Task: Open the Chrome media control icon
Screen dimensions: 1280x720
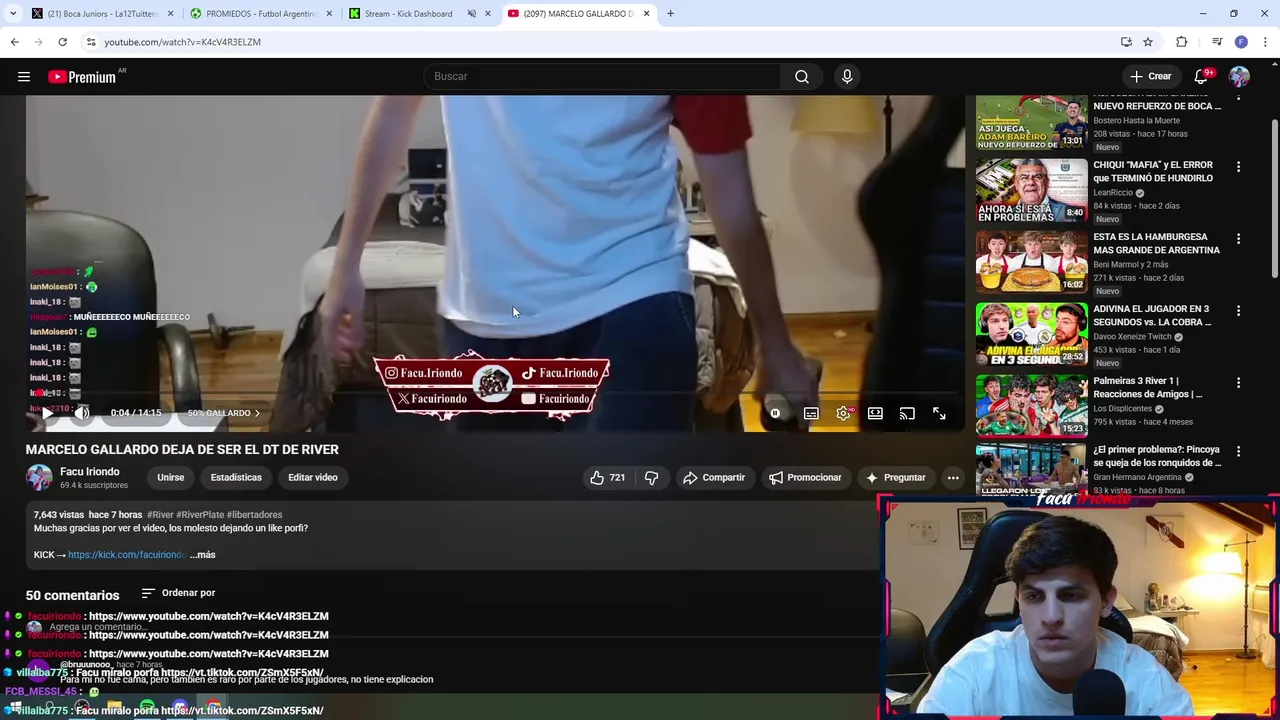Action: click(1217, 42)
